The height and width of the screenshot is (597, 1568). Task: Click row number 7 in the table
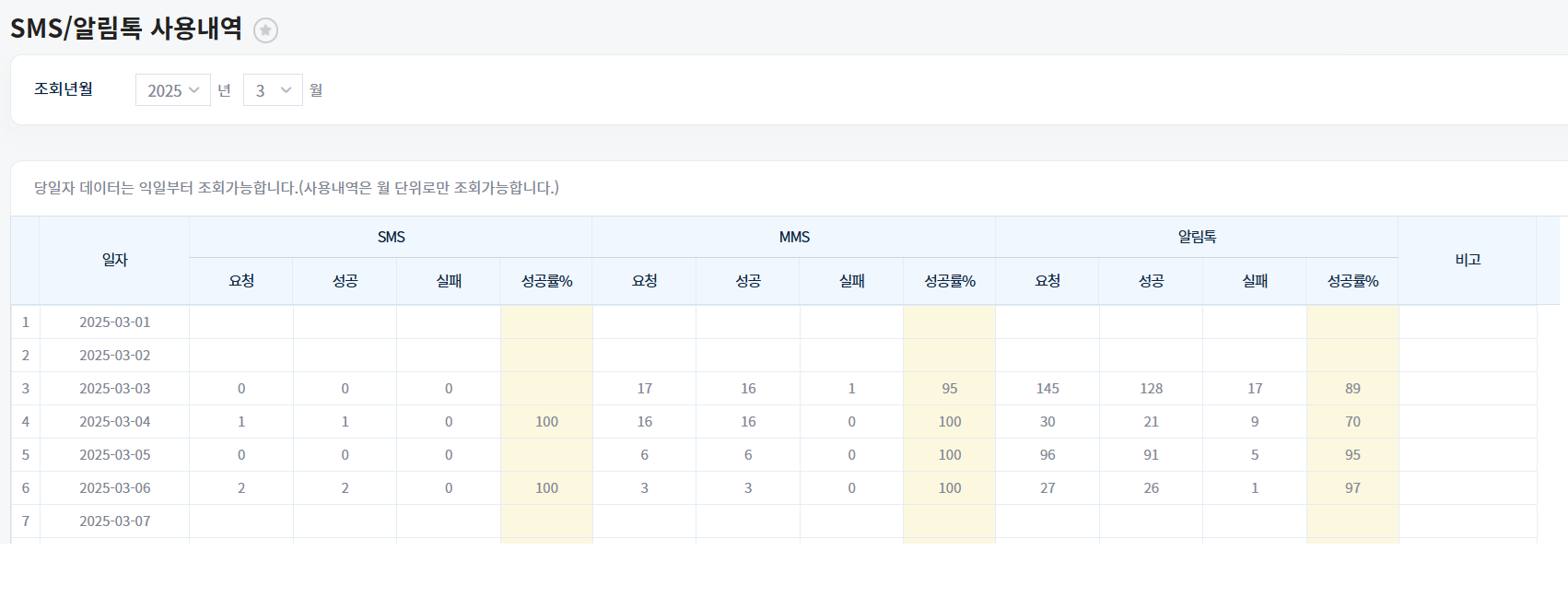26,521
